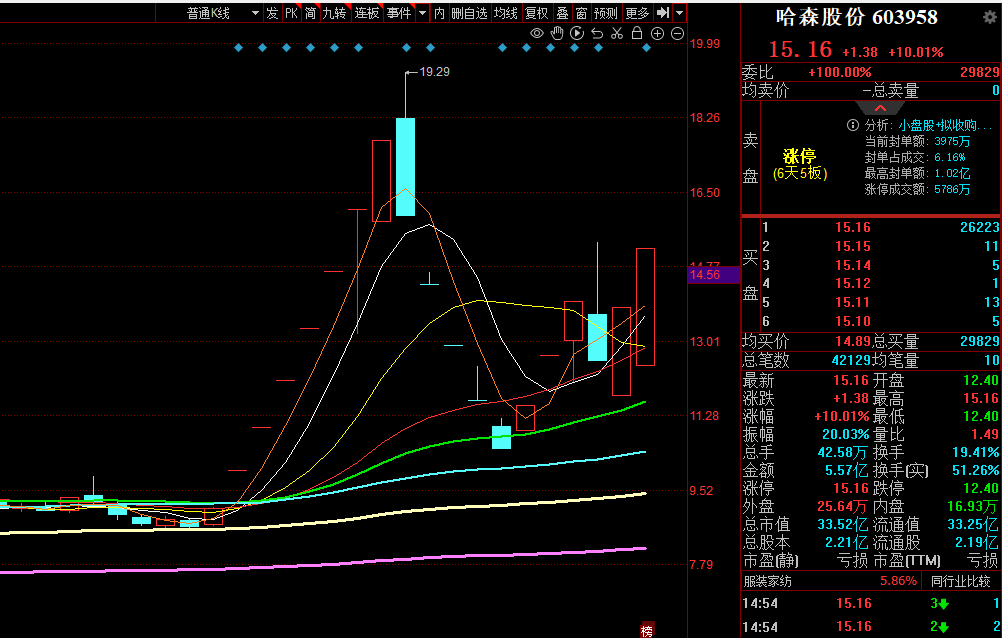
Task: Click the circular play replay icon
Action: [577, 33]
